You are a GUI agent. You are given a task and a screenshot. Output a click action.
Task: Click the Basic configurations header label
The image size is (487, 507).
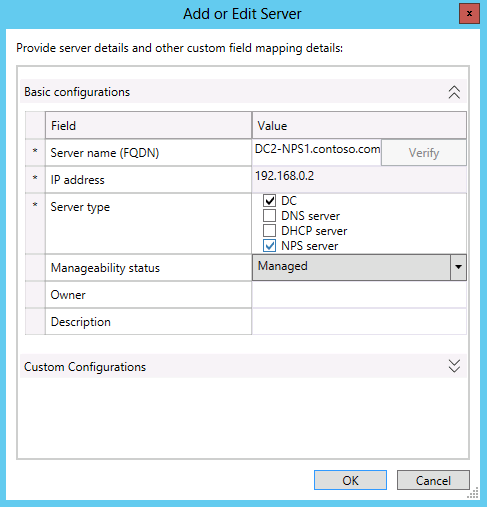pos(77,92)
